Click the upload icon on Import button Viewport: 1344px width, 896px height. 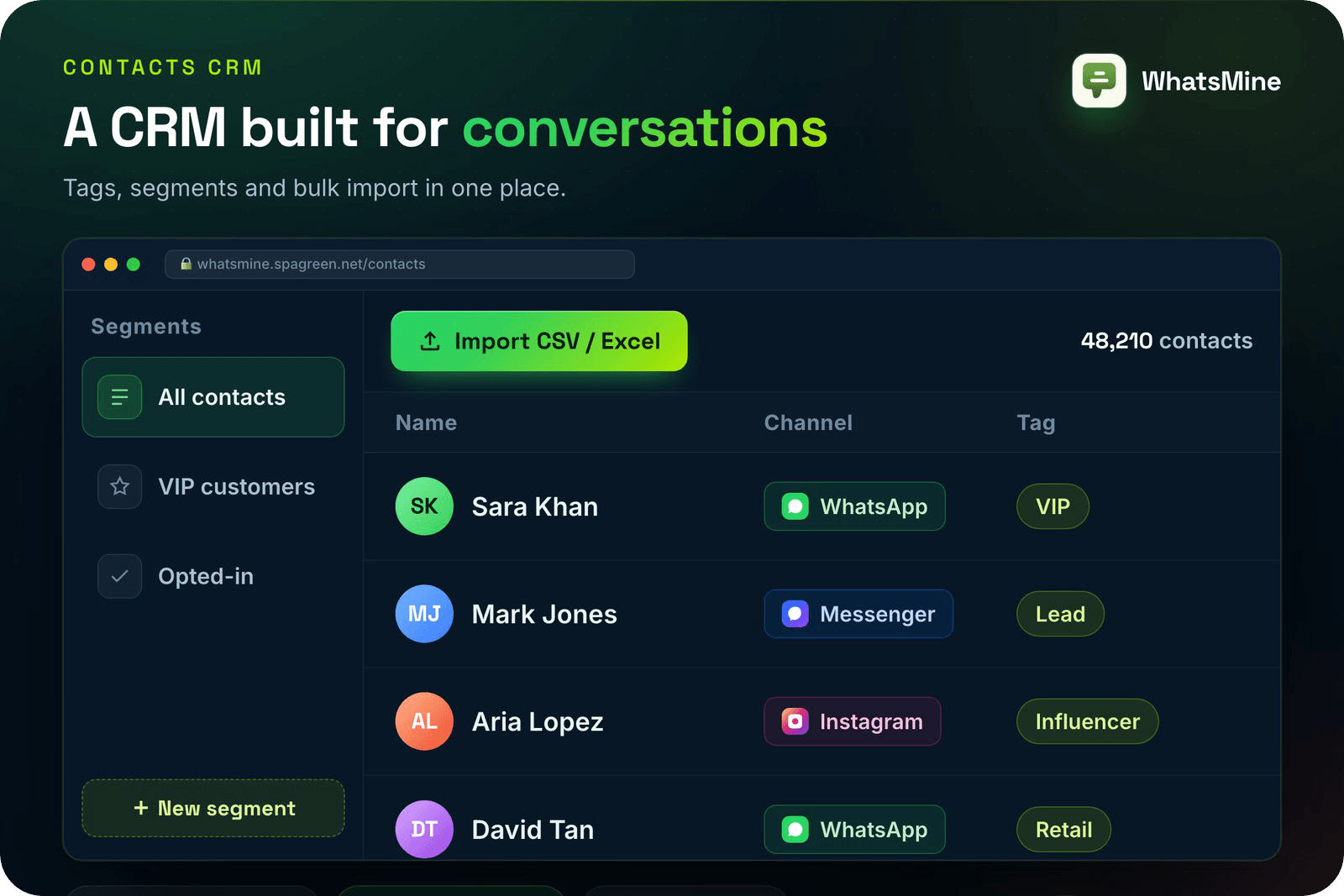tap(430, 341)
